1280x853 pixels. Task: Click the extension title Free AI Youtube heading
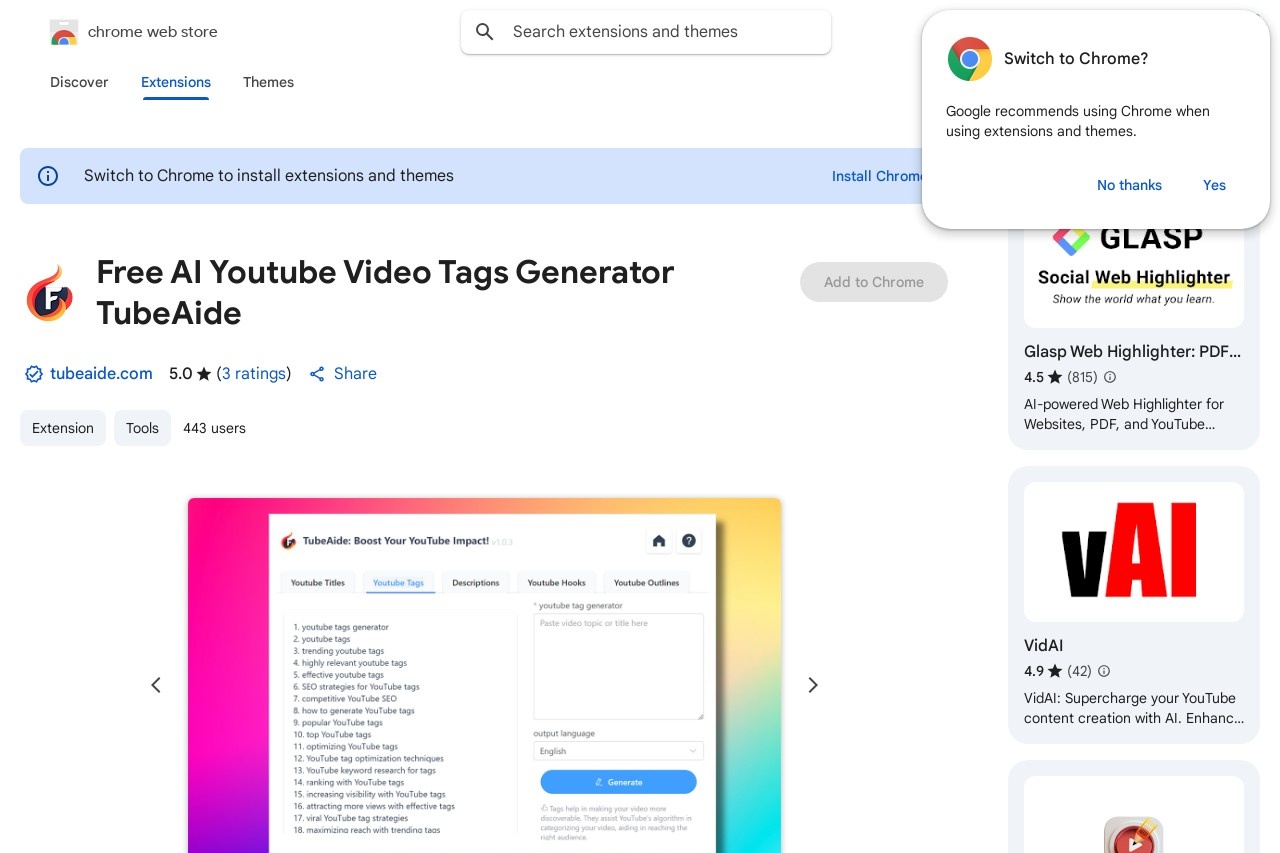[386, 293]
